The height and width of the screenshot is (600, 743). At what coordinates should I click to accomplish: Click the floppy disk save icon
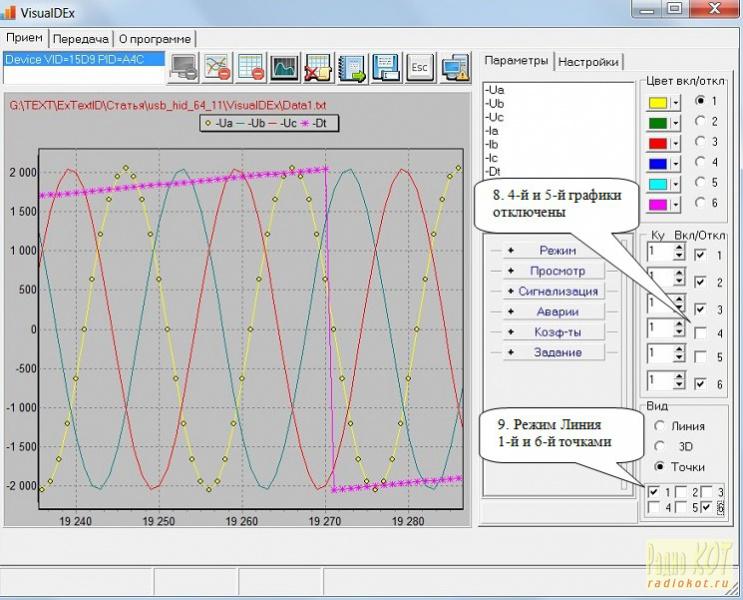(386, 68)
